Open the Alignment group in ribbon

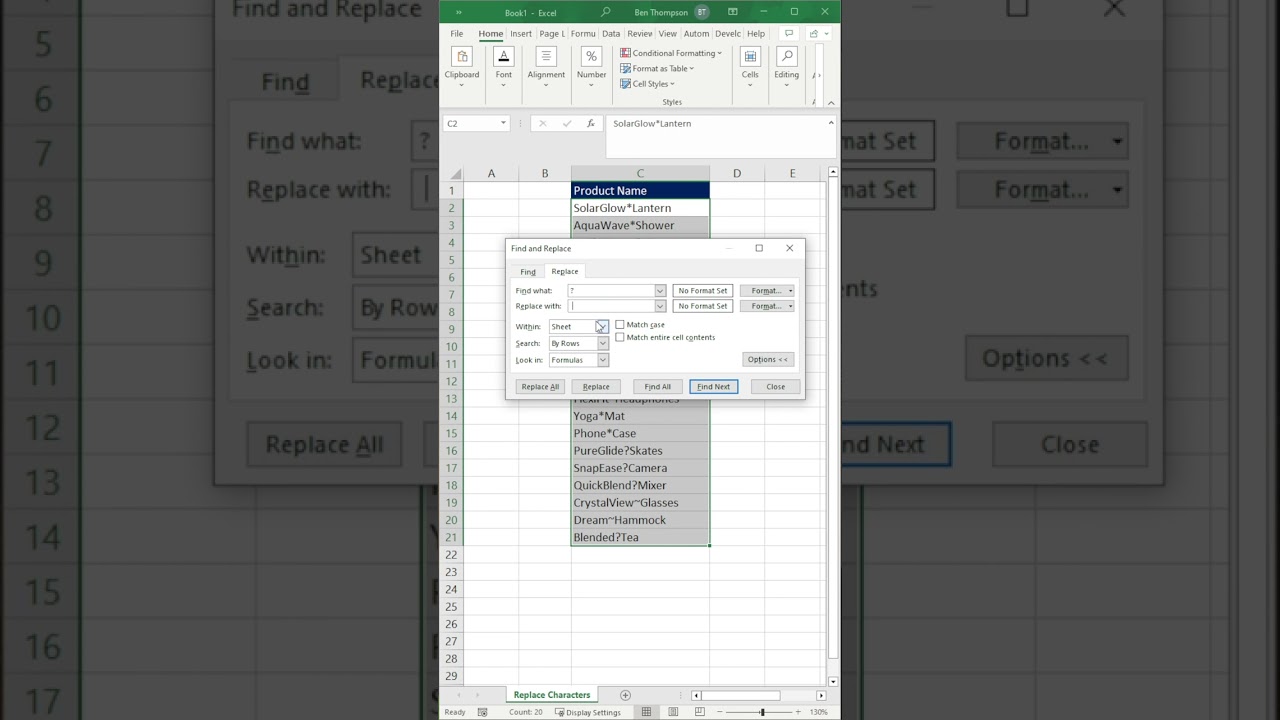pos(546,67)
